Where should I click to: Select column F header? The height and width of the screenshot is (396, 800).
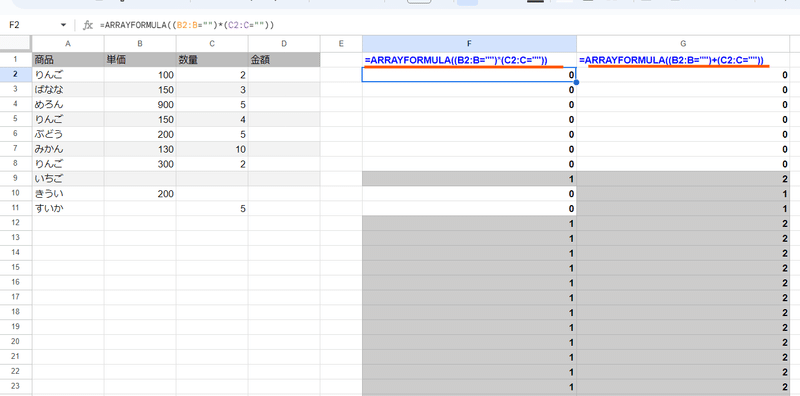[469, 44]
